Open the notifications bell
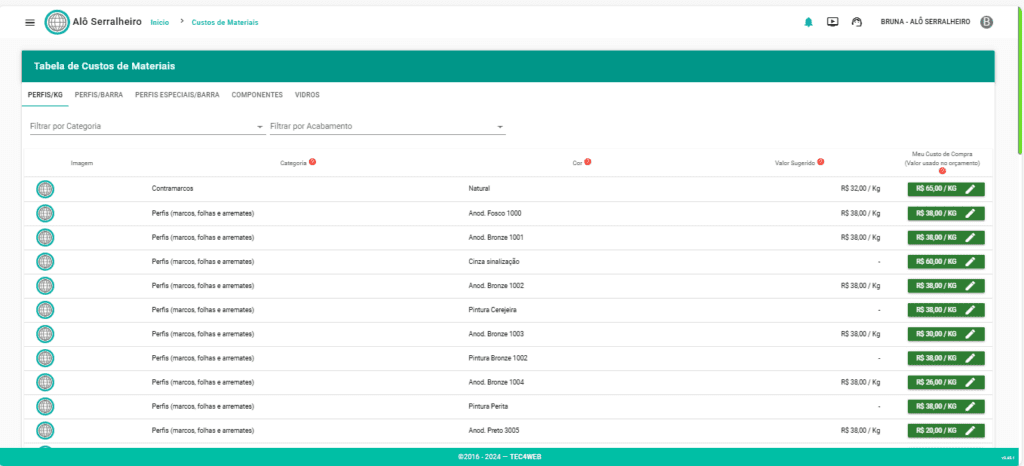This screenshot has height=466, width=1024. point(808,22)
